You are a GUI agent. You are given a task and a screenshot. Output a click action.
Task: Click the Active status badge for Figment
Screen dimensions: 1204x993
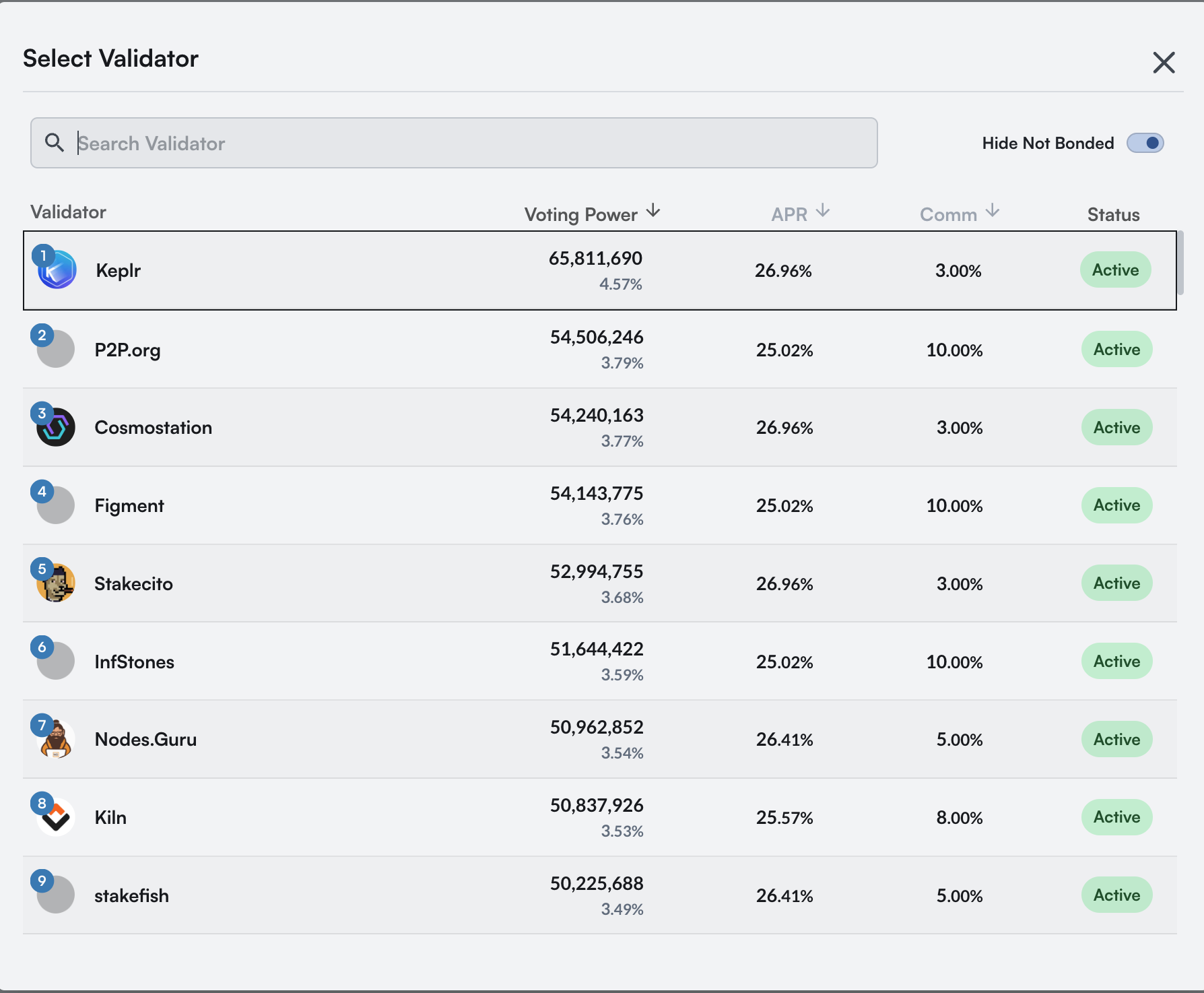(1116, 505)
